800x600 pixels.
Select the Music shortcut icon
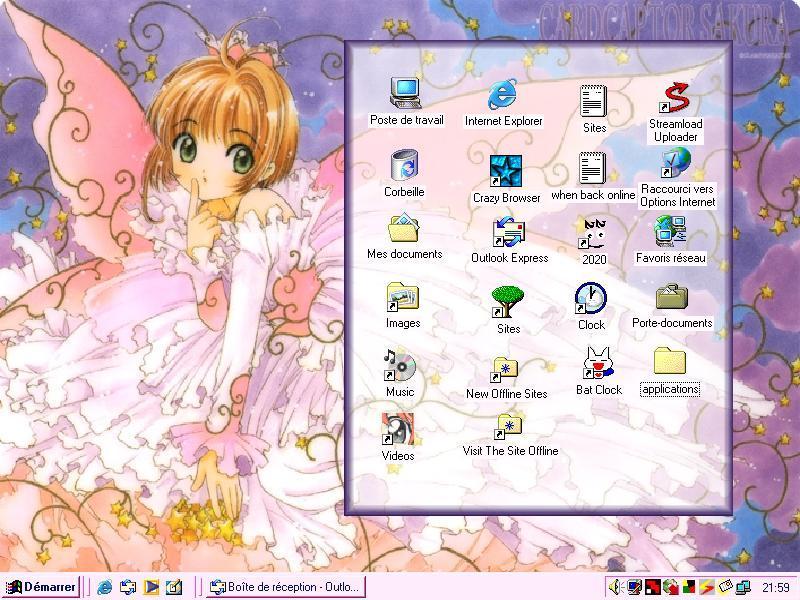click(400, 373)
